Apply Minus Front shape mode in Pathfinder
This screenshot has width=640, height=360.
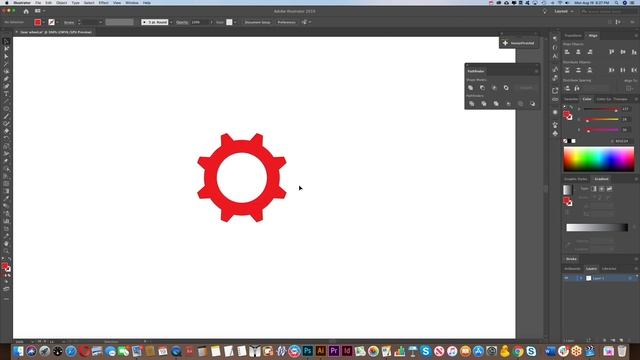(x=482, y=88)
